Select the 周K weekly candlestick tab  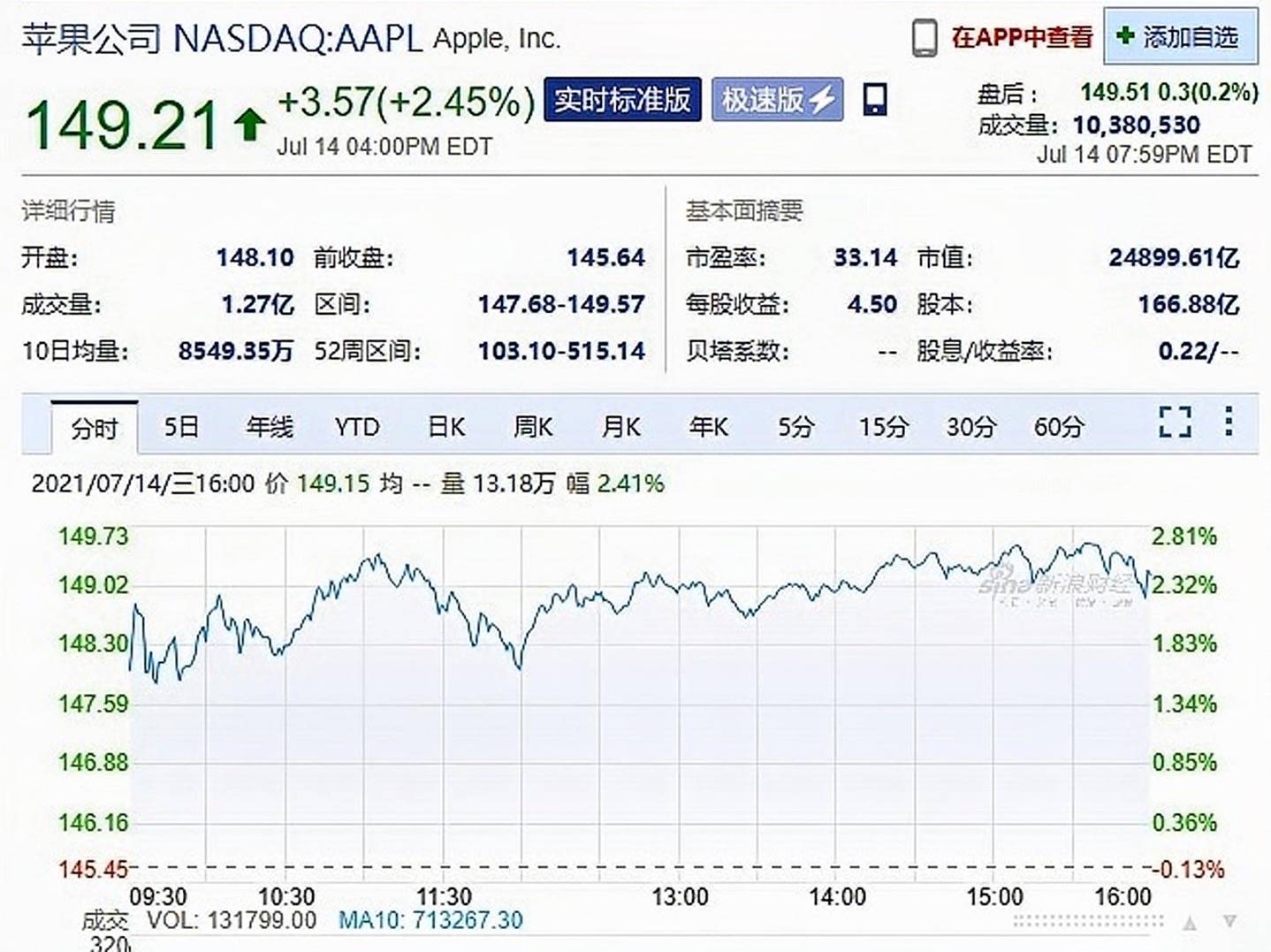(533, 428)
